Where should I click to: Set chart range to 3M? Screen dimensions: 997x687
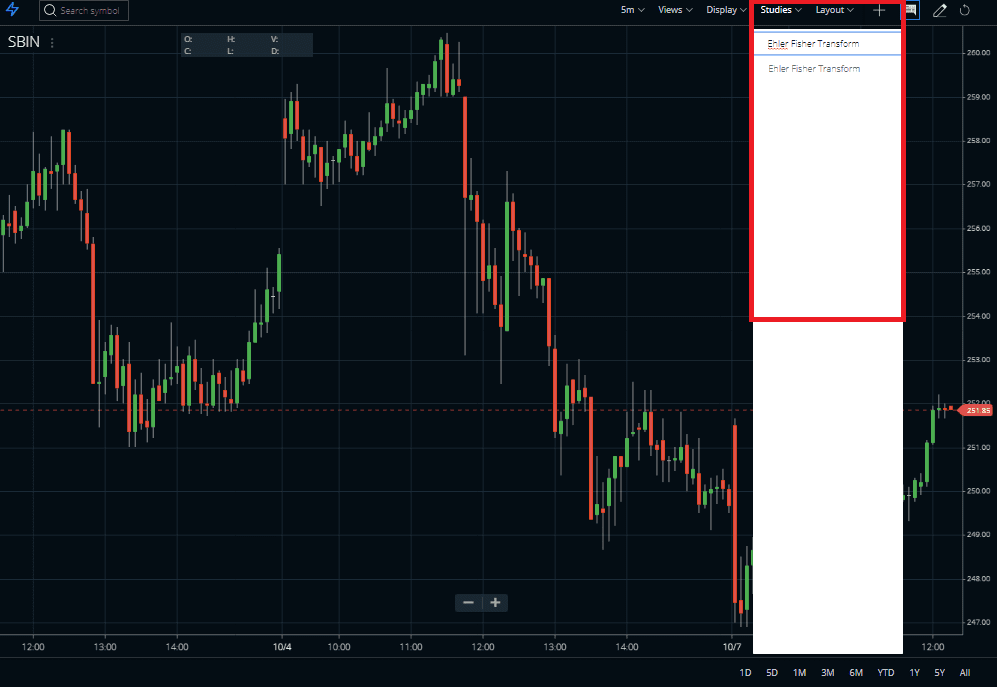click(827, 672)
